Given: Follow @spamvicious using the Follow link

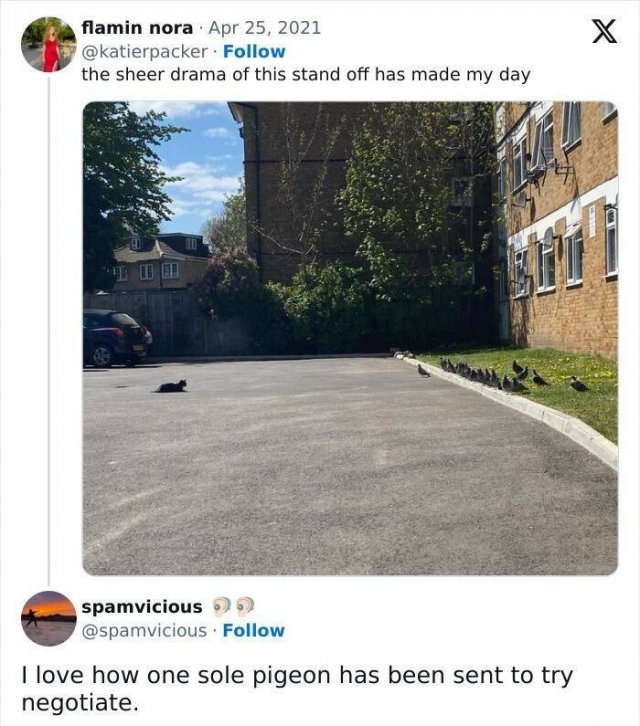Looking at the screenshot, I should pos(254,630).
